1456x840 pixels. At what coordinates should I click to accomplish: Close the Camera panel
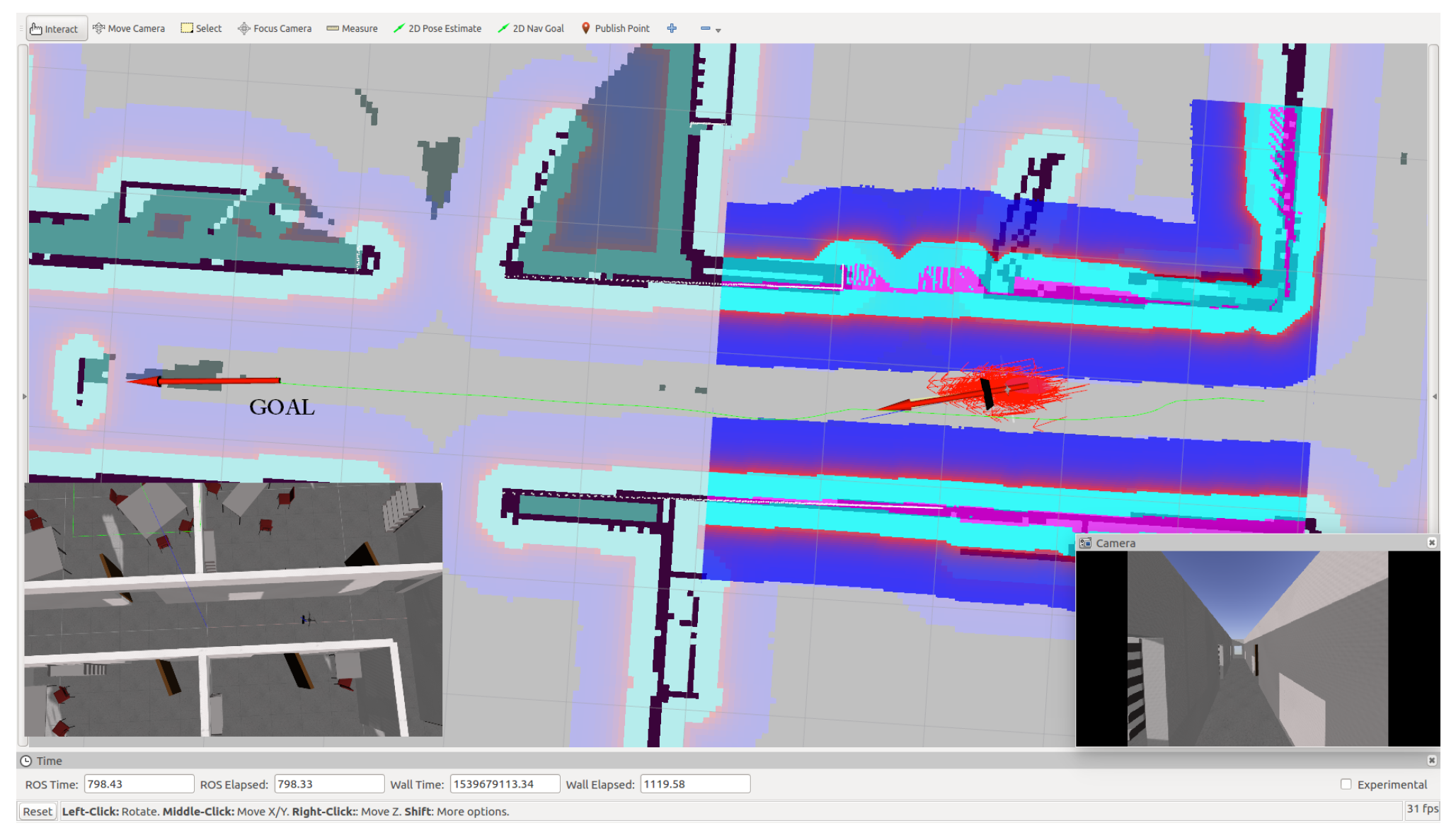[1431, 543]
